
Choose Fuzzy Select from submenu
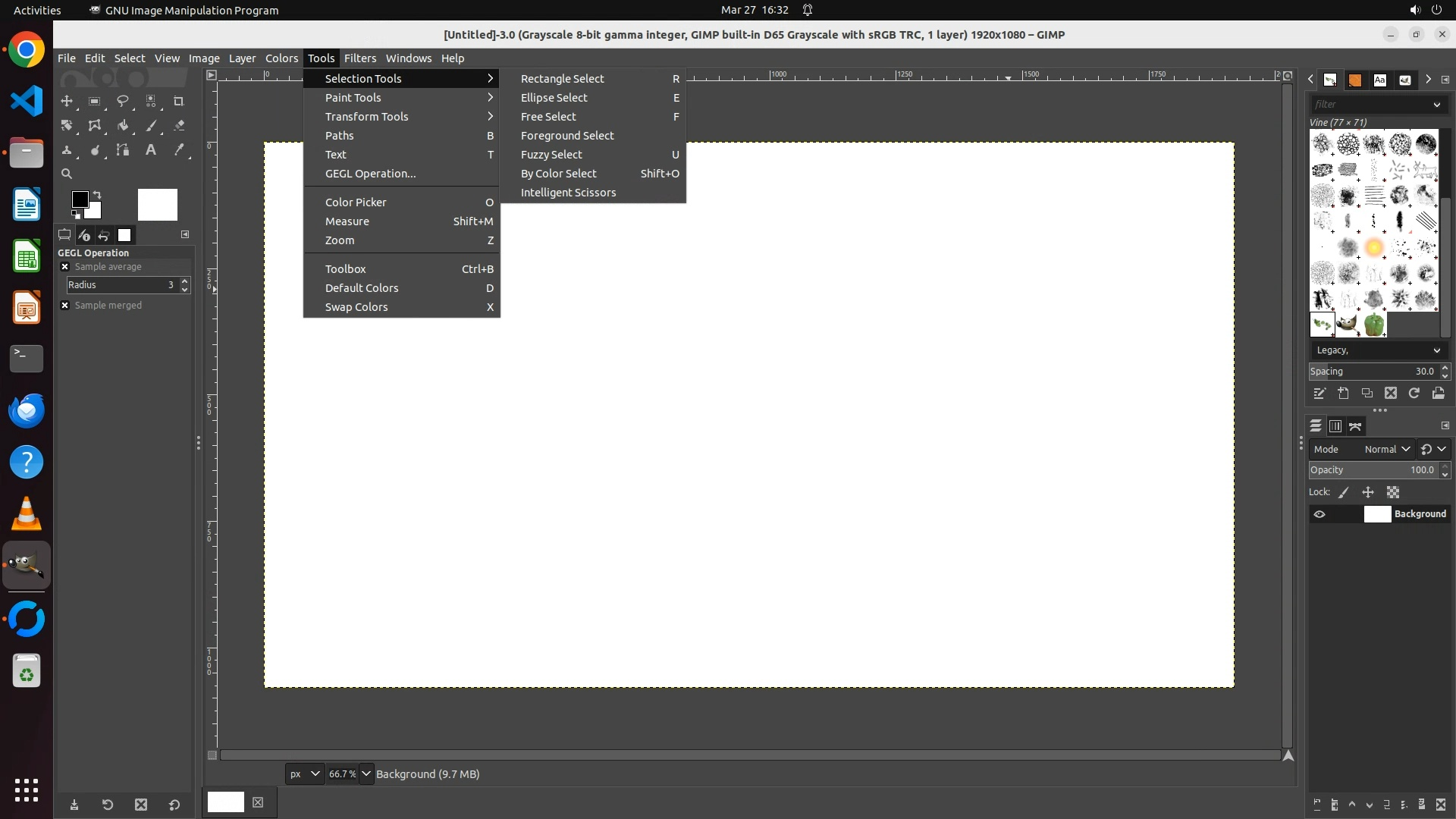point(551,155)
